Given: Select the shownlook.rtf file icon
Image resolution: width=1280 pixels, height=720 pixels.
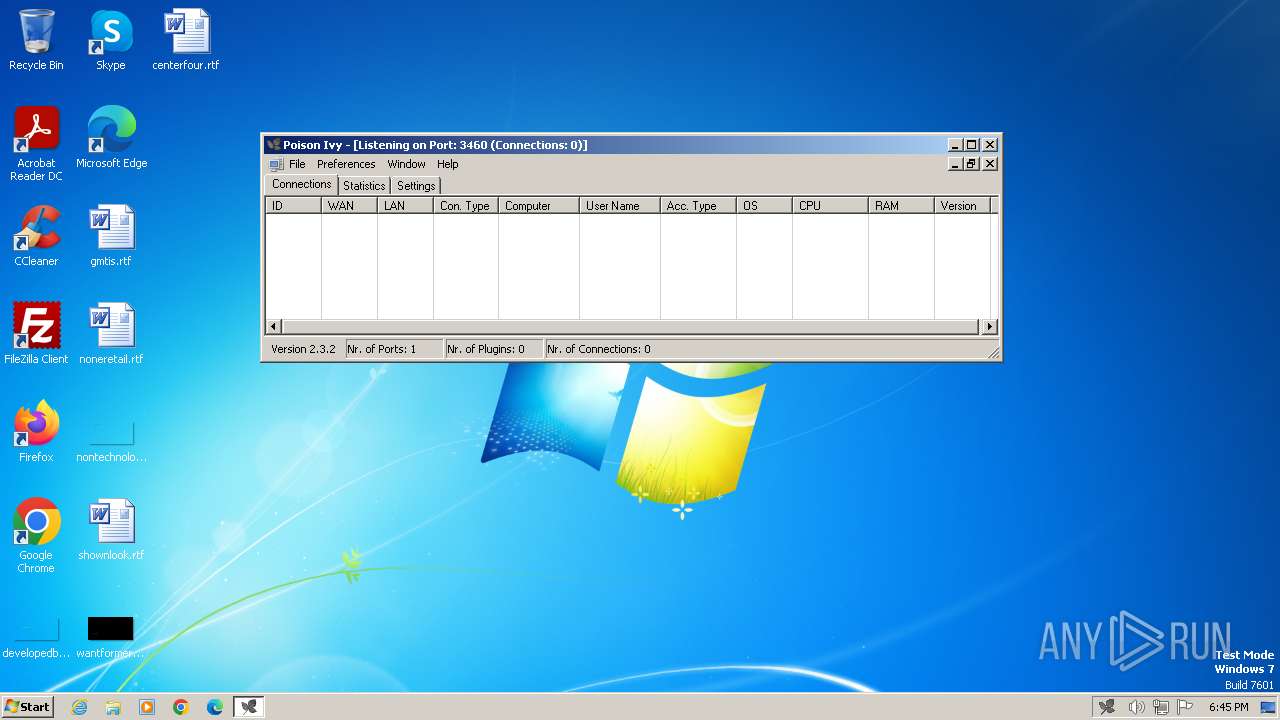Looking at the screenshot, I should [111, 530].
